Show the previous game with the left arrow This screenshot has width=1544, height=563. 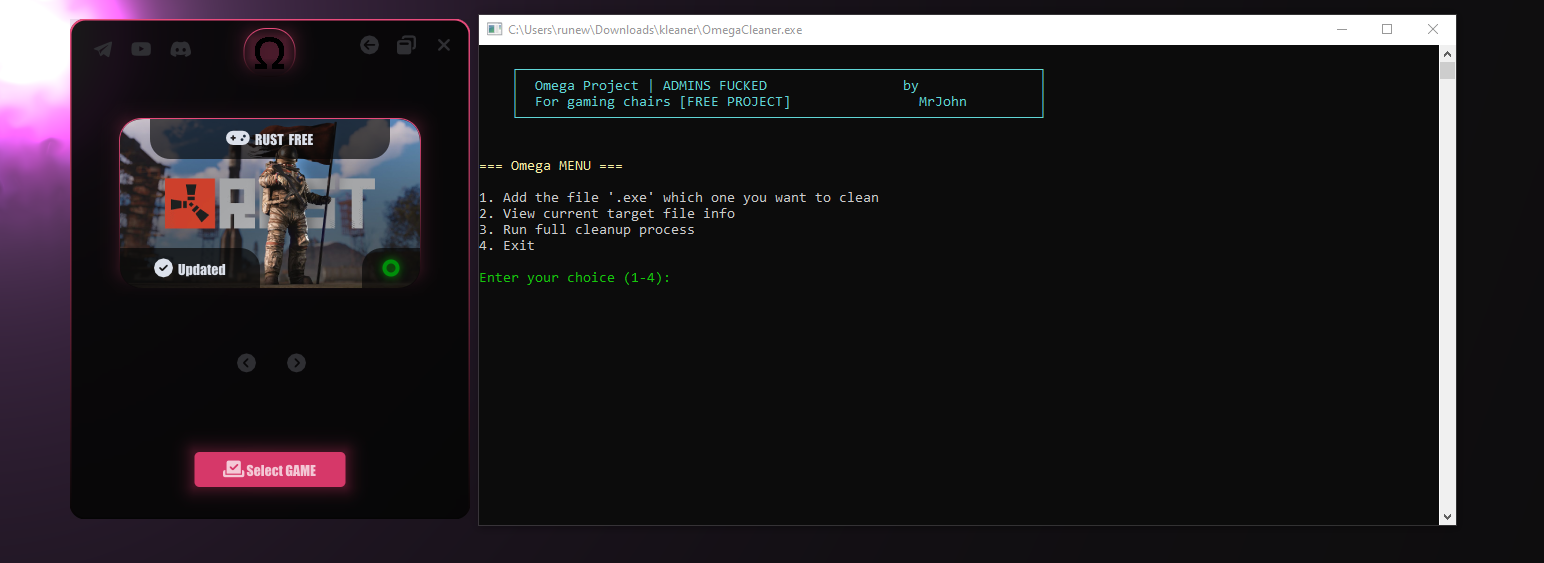click(246, 363)
